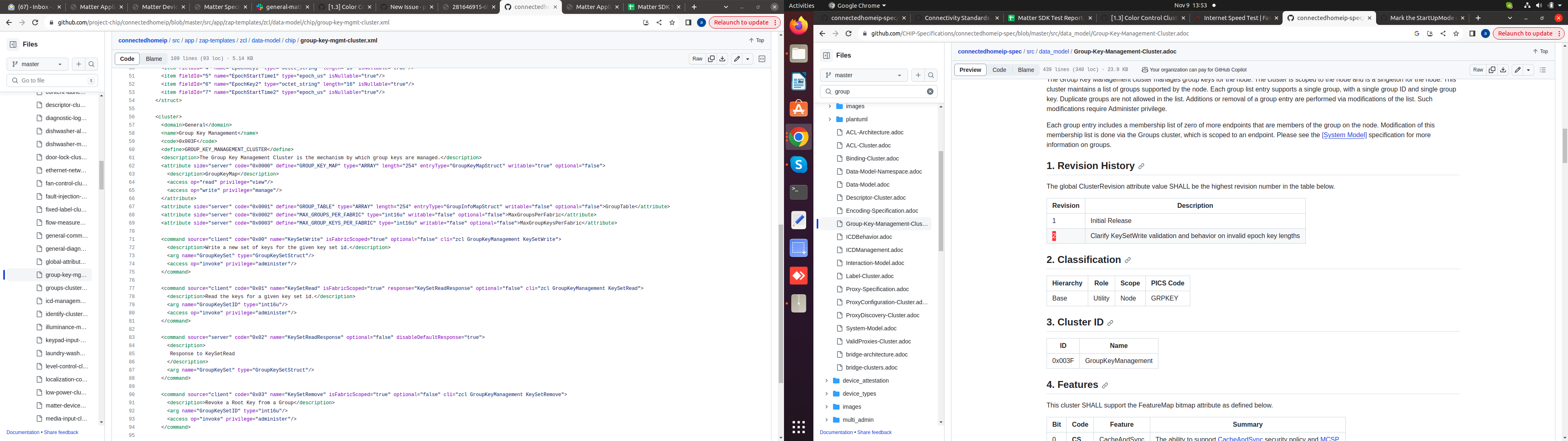
Task: Open the symbols panel code icon
Action: (762, 58)
